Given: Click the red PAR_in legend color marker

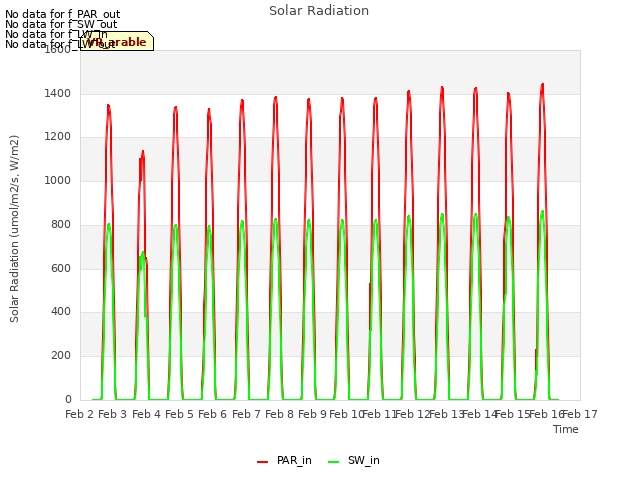Looking at the screenshot, I should [x=262, y=462].
